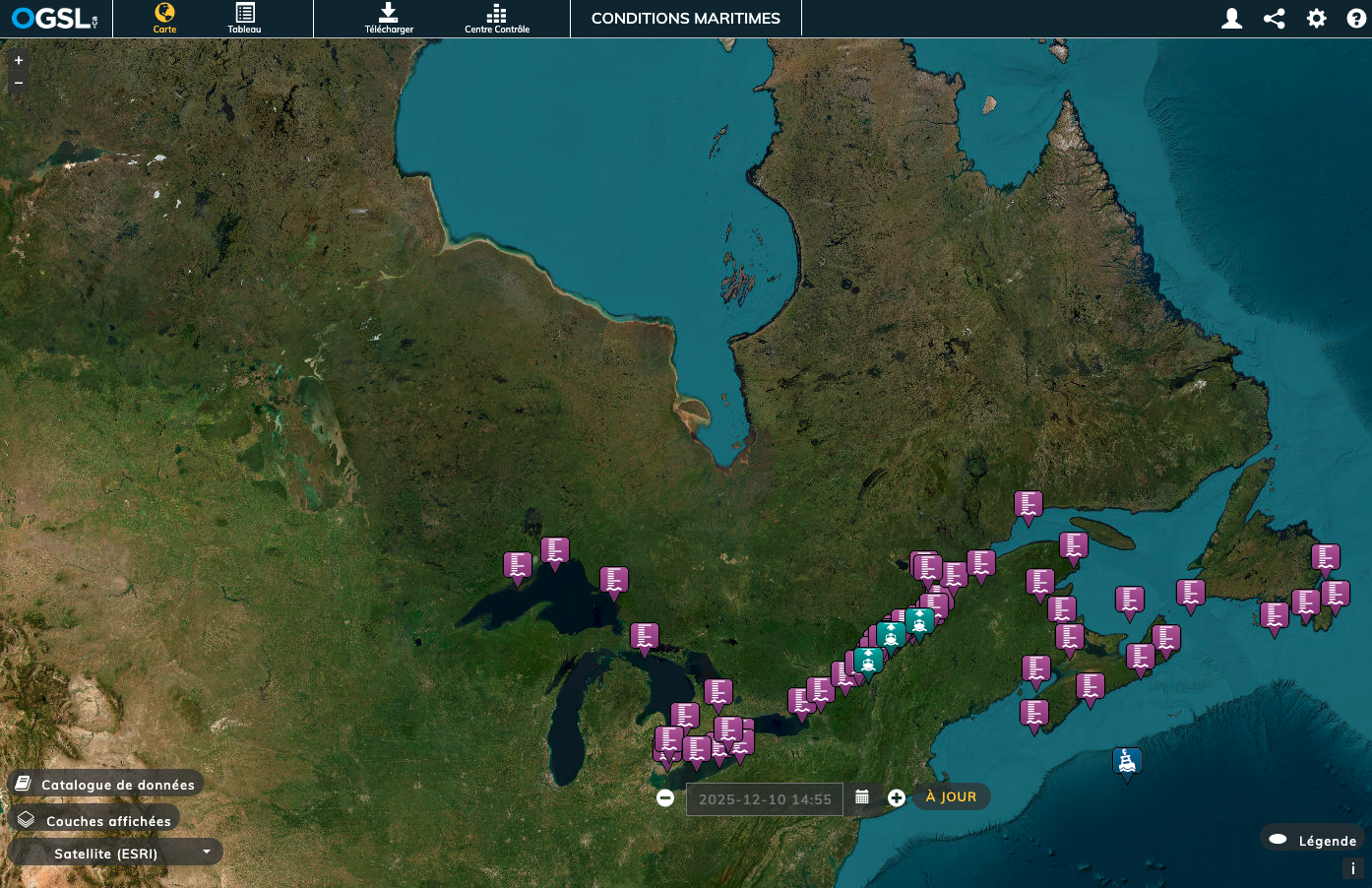Expand the Couches affichées layers list
Viewport: 1372px width, 888px height.
[94, 821]
